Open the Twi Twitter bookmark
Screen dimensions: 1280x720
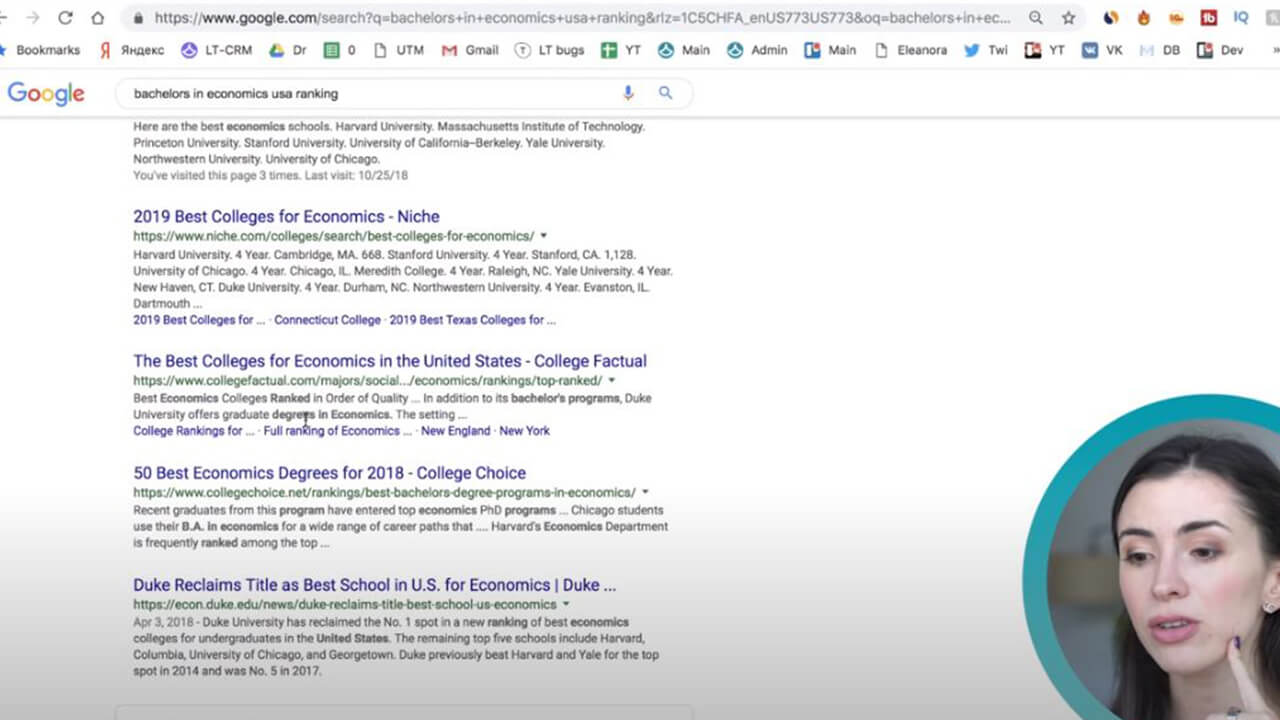(x=986, y=50)
